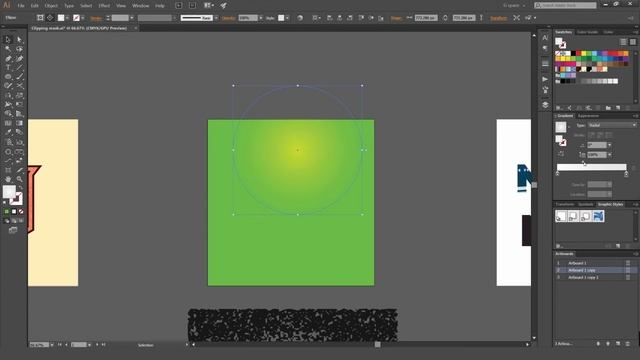Open Recolor Artwork in control bar
This screenshot has height=360, width=640.
(x=300, y=18)
